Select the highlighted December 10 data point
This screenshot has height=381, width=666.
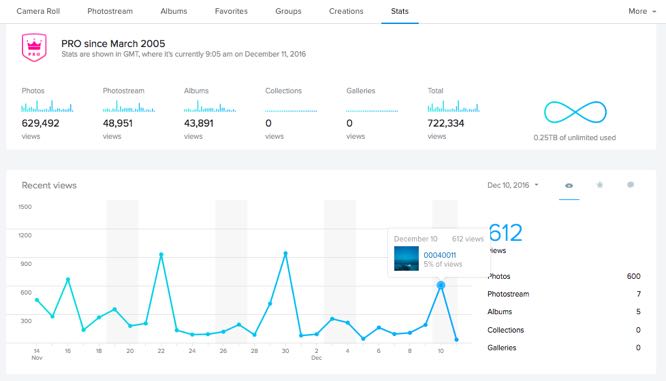pos(440,285)
